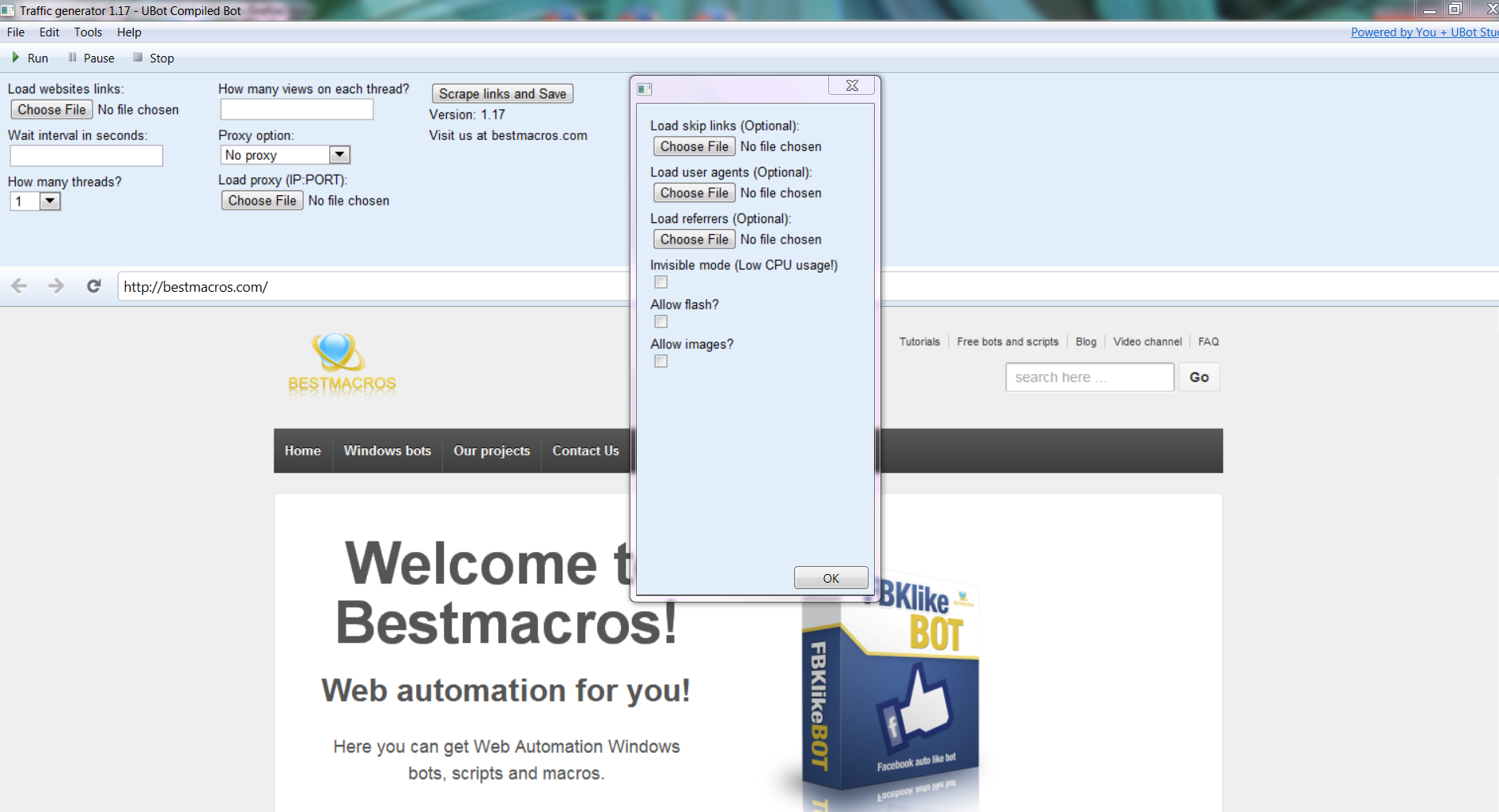The image size is (1499, 812).
Task: Click the views on each thread field
Action: coord(297,109)
